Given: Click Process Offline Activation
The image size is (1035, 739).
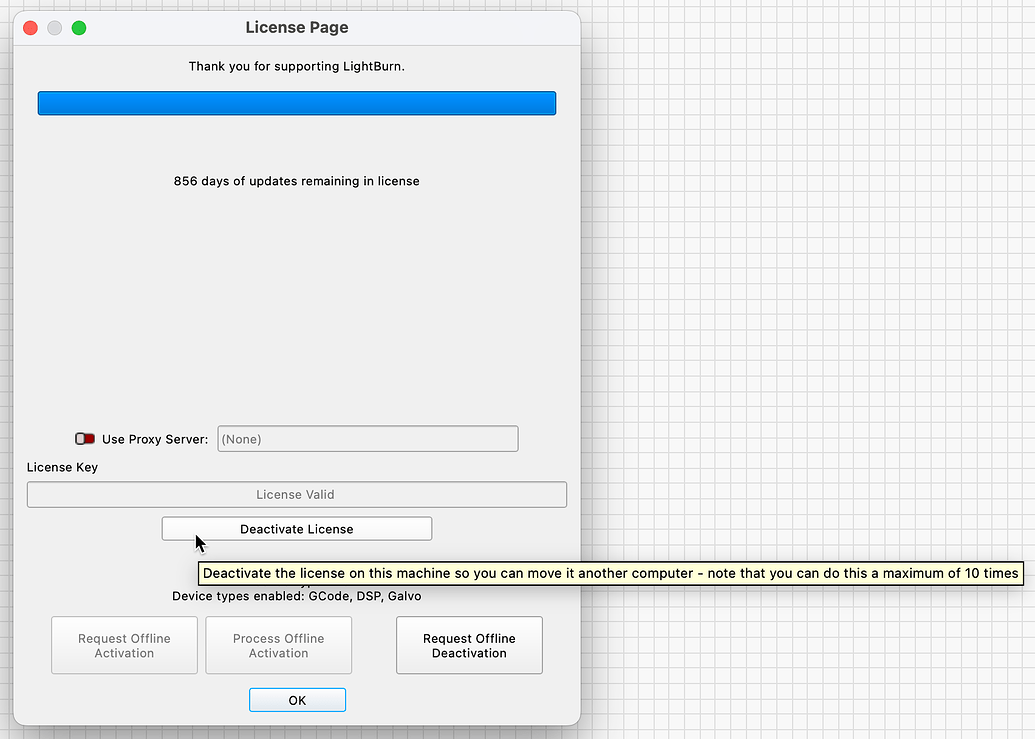Looking at the screenshot, I should 278,645.
